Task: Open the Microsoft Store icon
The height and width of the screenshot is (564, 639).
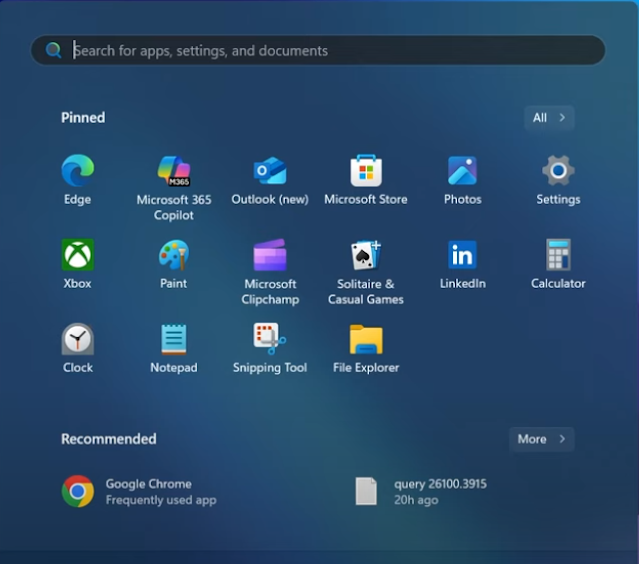Action: point(366,170)
